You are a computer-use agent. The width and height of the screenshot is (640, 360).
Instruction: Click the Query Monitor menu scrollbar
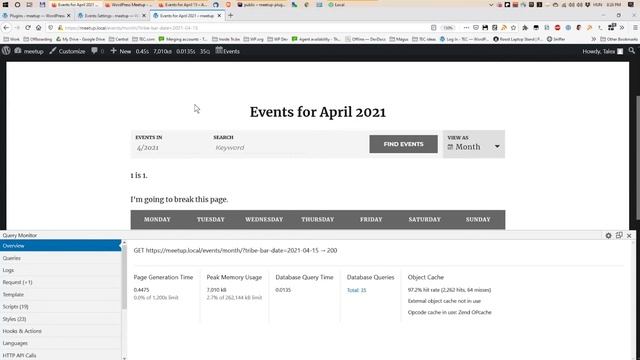pyautogui.click(x=124, y=278)
